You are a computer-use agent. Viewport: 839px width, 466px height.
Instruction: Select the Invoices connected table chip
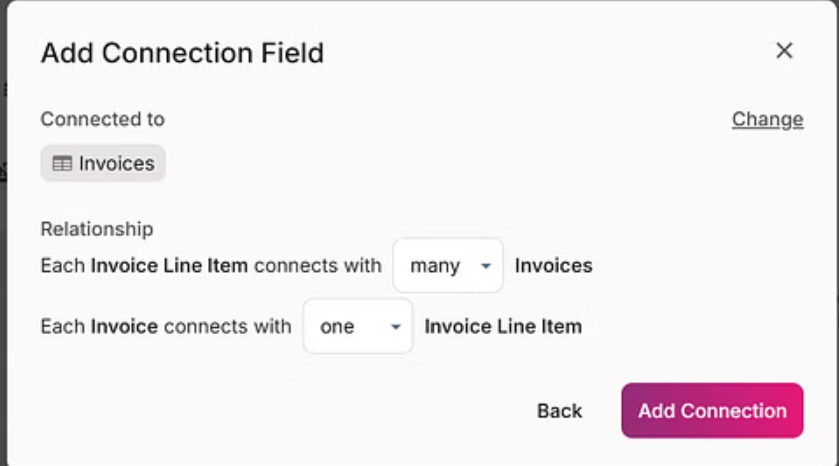pyautogui.click(x=103, y=163)
